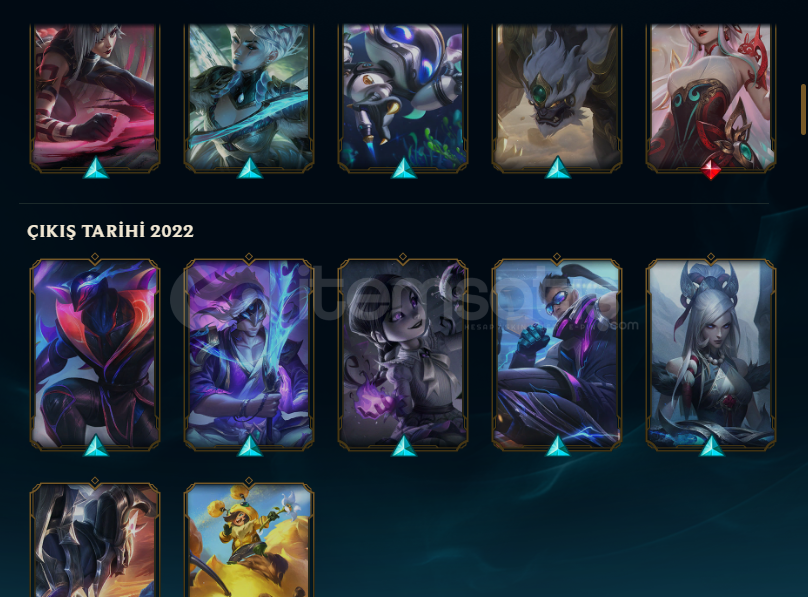Open the red-black hooded ninja skin card
Viewport: 808px width, 597px height.
pos(95,354)
